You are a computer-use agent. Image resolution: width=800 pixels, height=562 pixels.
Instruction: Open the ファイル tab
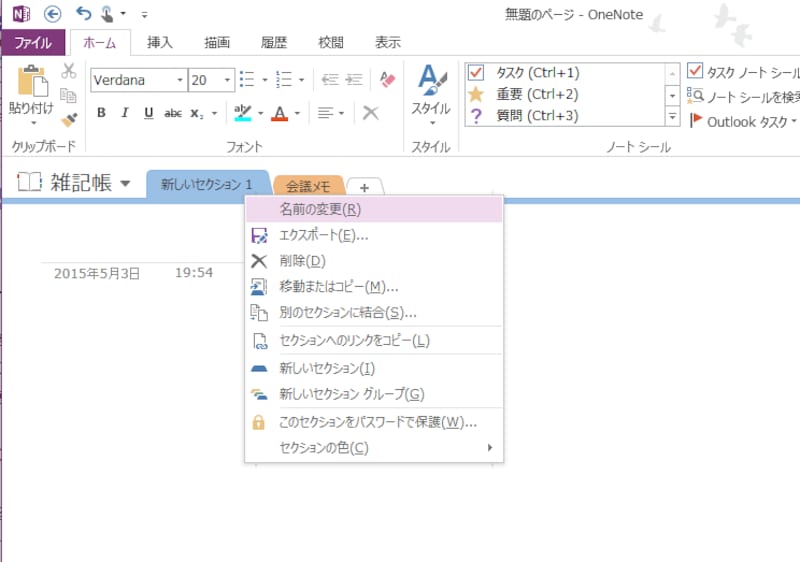click(33, 42)
